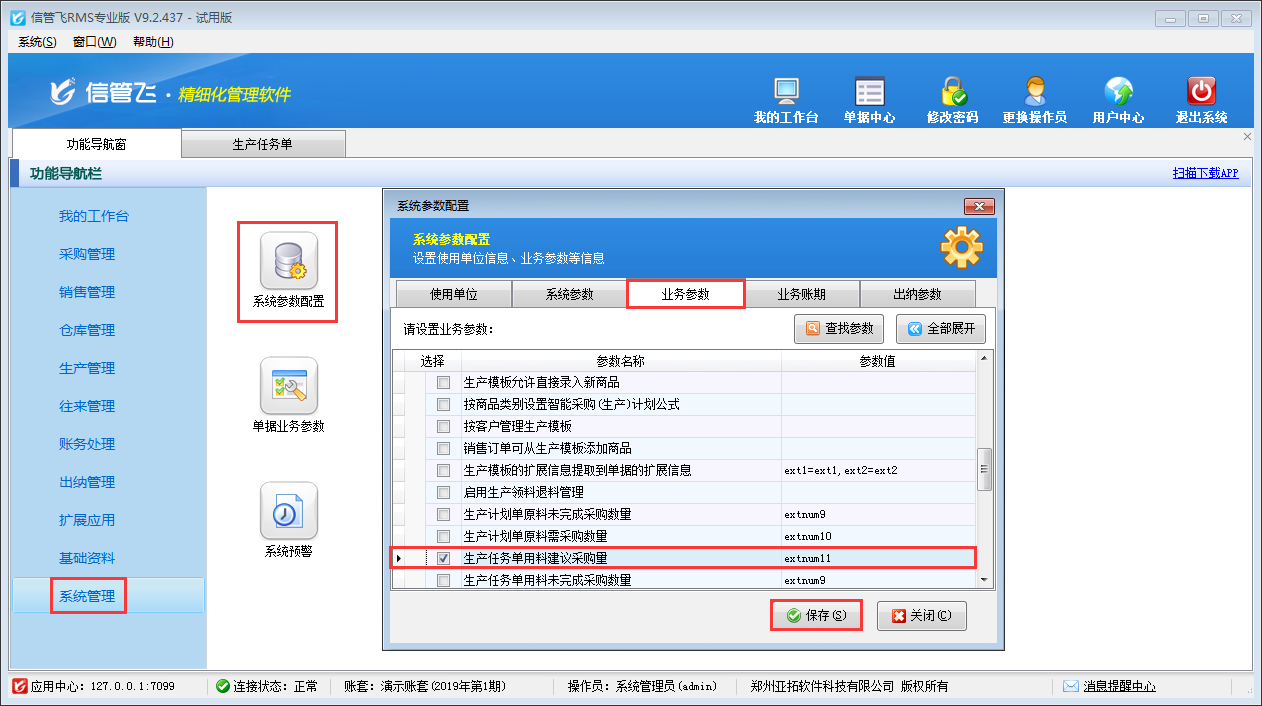The image size is (1262, 706).
Task: Open the 系统(S) menu
Action: (37, 42)
